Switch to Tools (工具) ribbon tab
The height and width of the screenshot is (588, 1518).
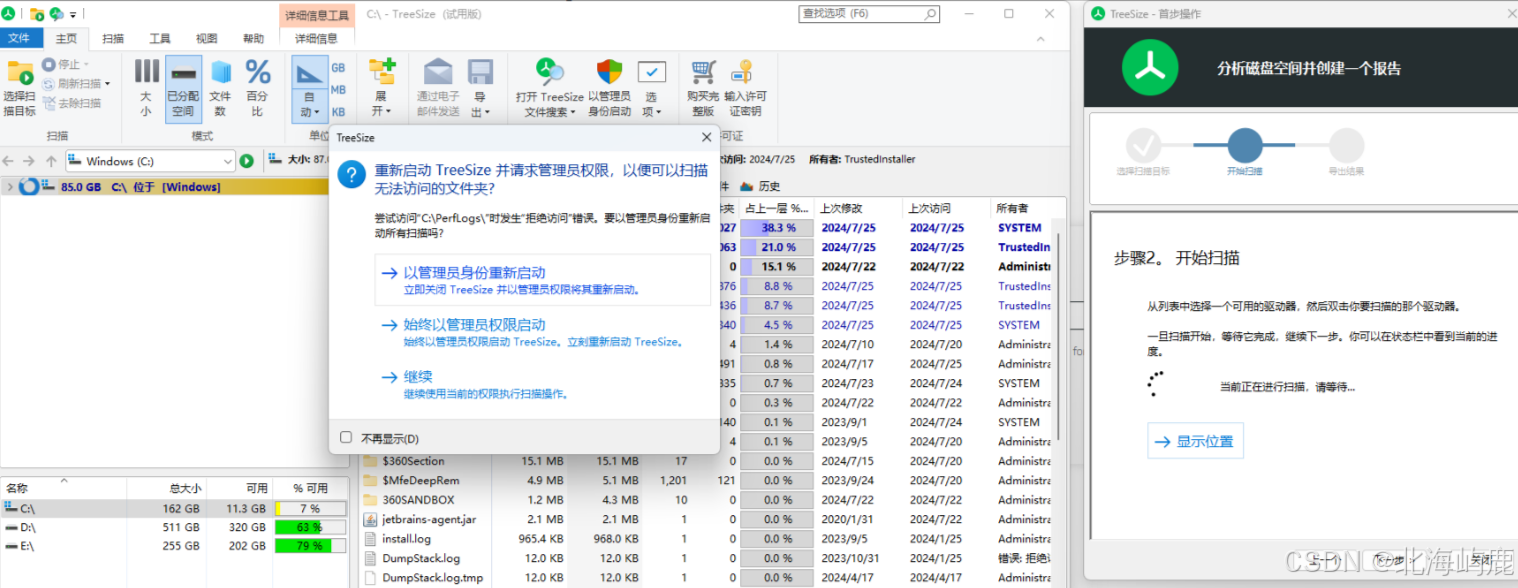point(160,39)
